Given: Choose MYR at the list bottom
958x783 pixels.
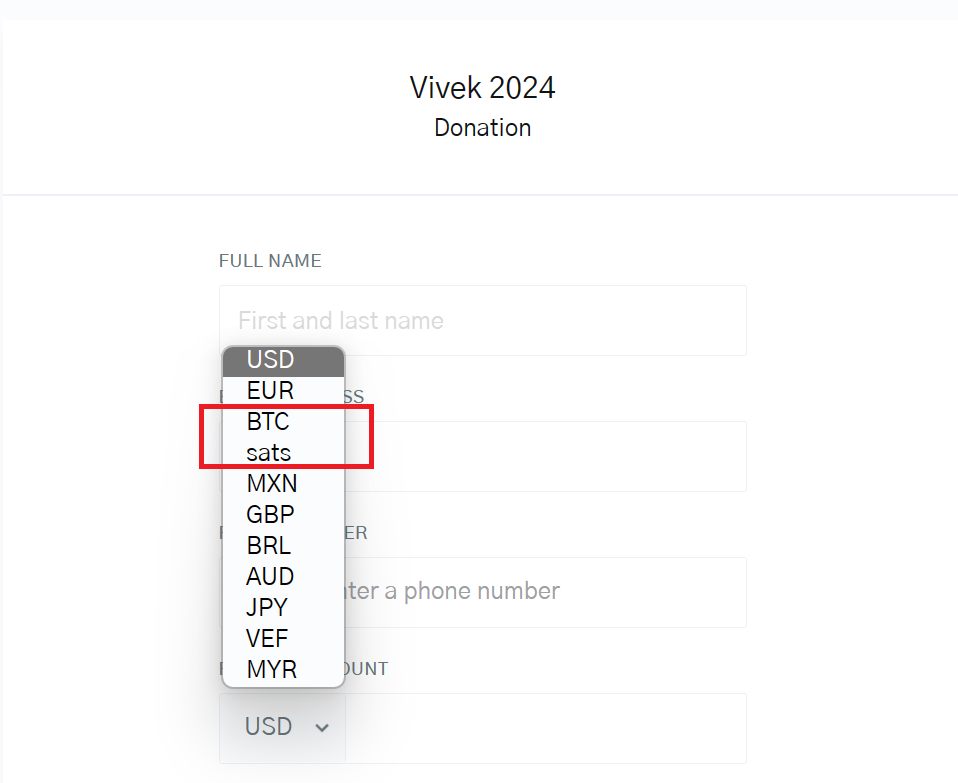Looking at the screenshot, I should click(271, 670).
